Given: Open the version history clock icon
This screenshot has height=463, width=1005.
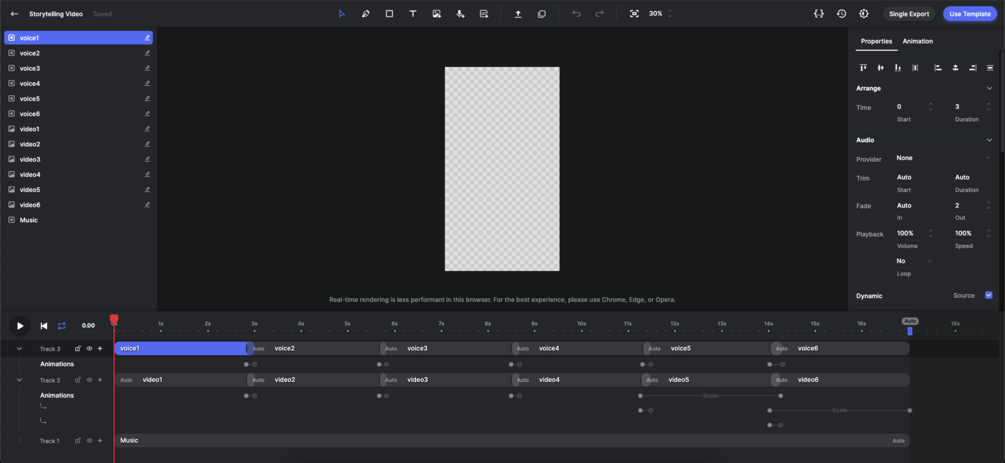Looking at the screenshot, I should 842,13.
